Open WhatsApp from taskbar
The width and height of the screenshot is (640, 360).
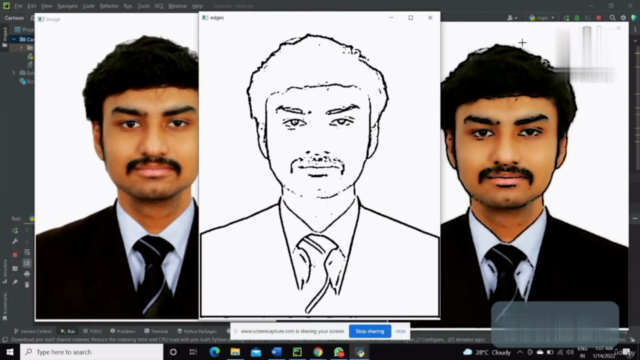[x=339, y=352]
